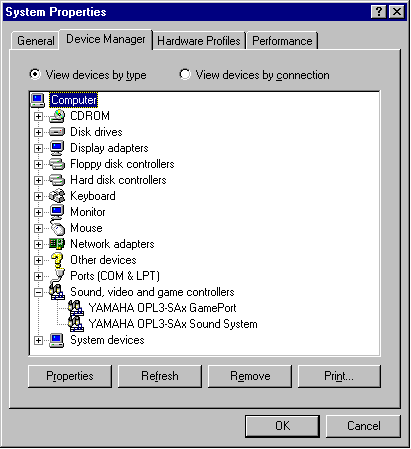Viewport: 411px width, 449px height.
Task: Expand the Display adapters node
Action: (38, 148)
